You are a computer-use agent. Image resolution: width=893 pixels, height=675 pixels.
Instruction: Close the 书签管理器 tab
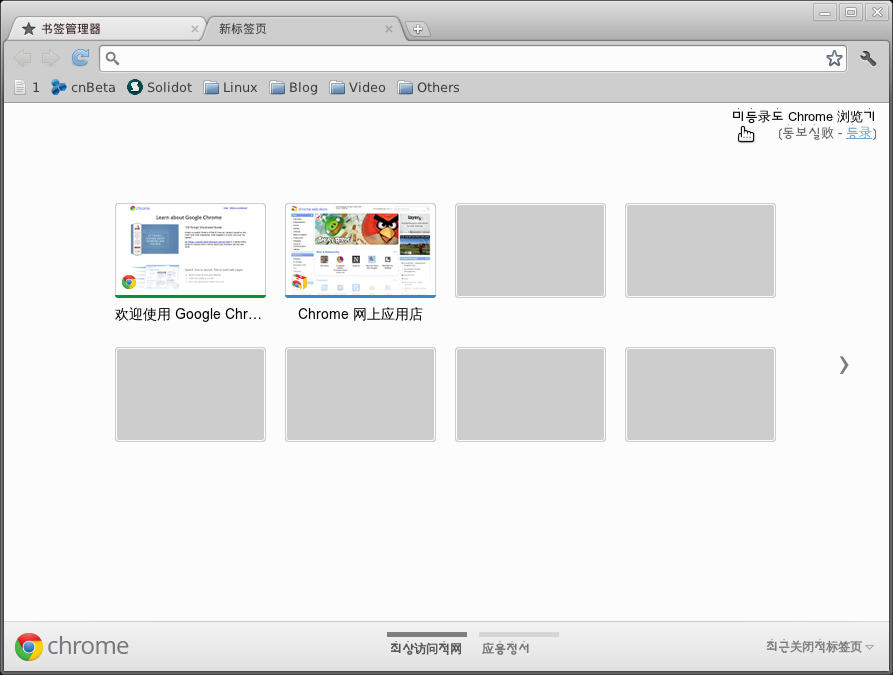[194, 28]
